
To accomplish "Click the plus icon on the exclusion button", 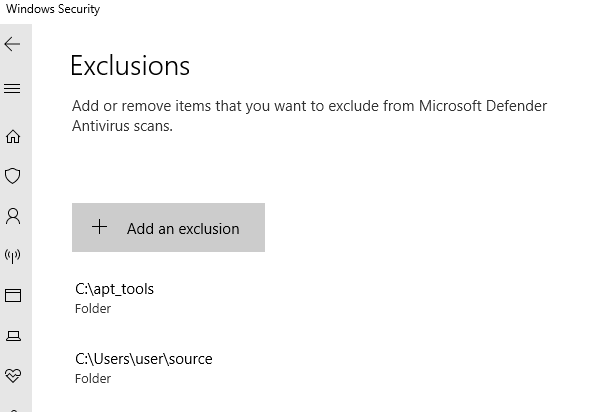I will pos(99,227).
